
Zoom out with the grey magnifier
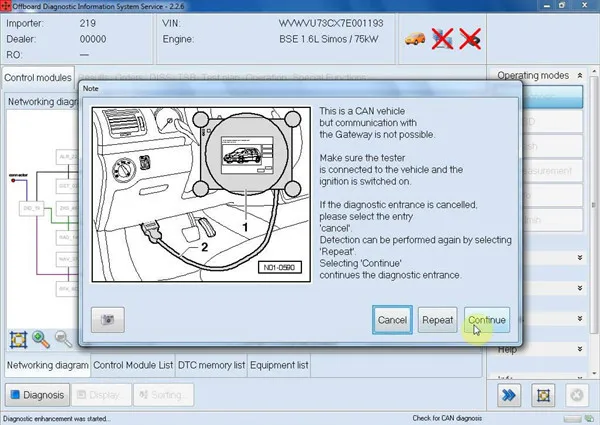point(63,339)
